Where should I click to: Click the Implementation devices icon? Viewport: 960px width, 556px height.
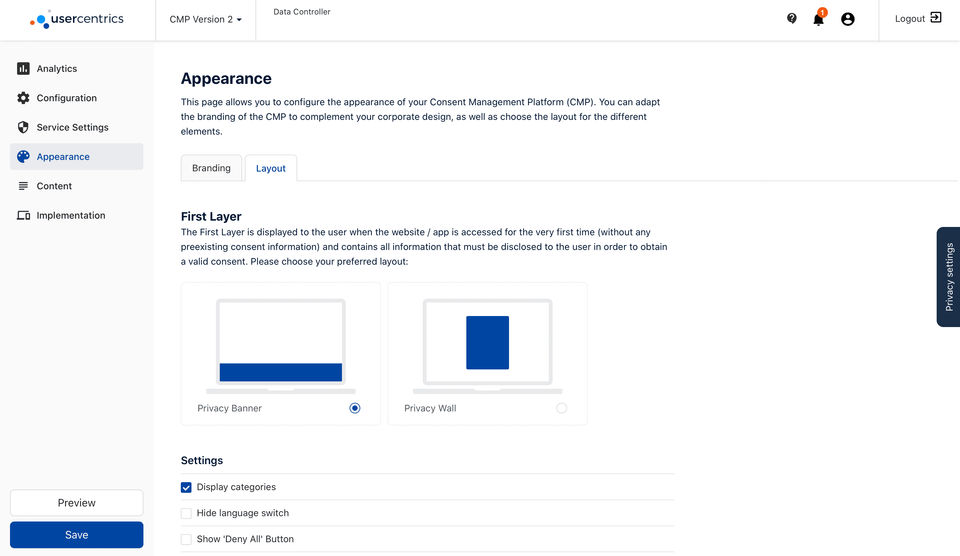[23, 216]
